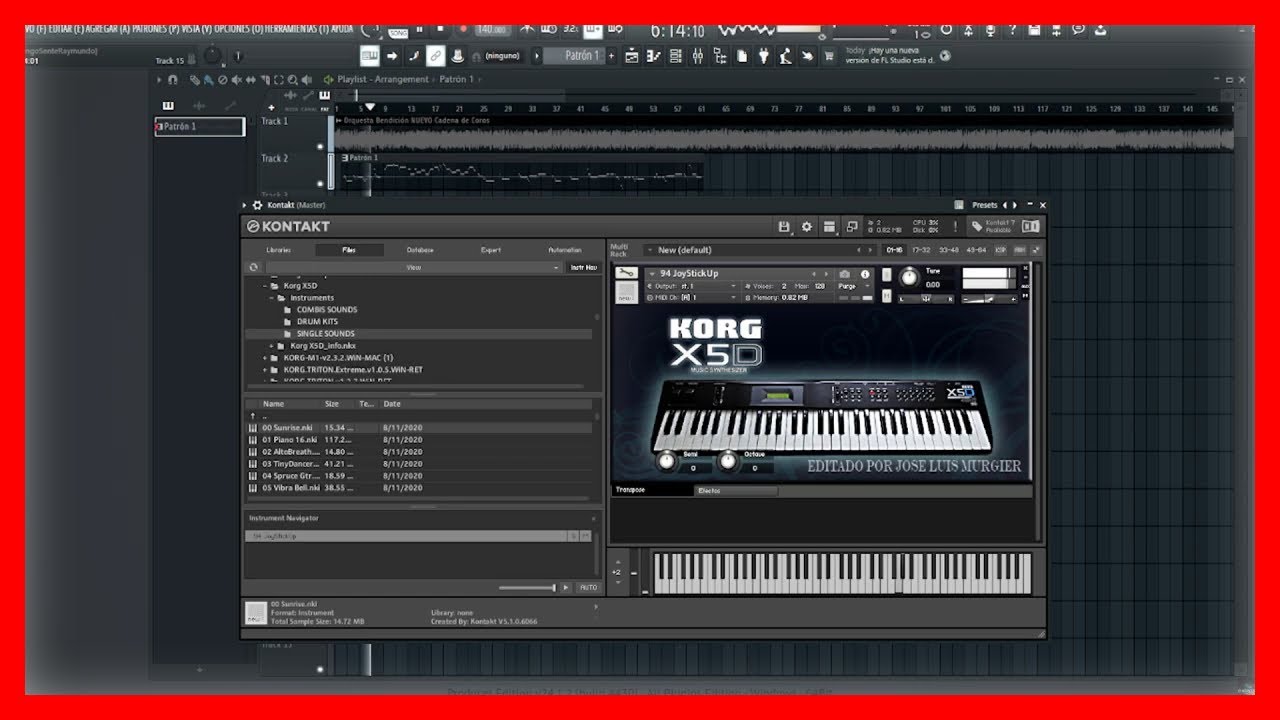
Task: Adjust the Tune knob
Action: 908,278
